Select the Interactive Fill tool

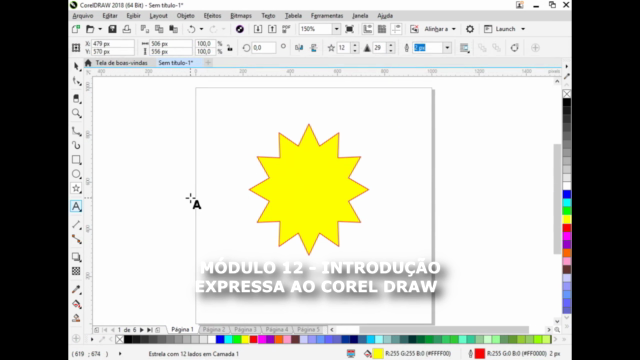click(x=76, y=304)
